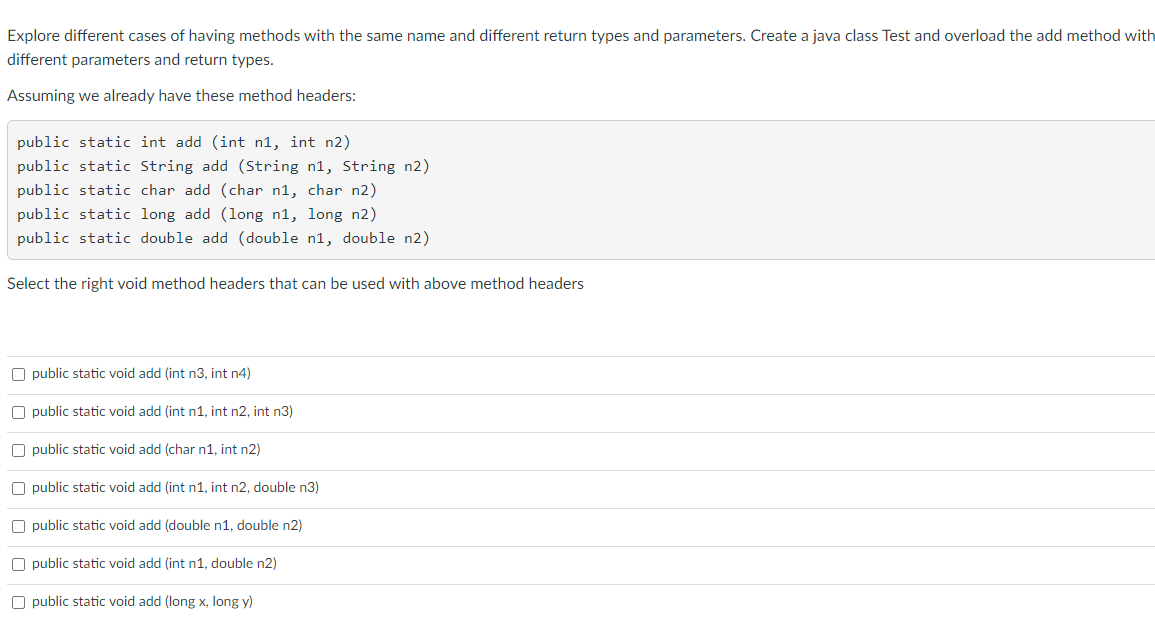Viewport: 1155px width, 632px height.
Task: Click the code line 'public static long add'
Action: pos(197,214)
